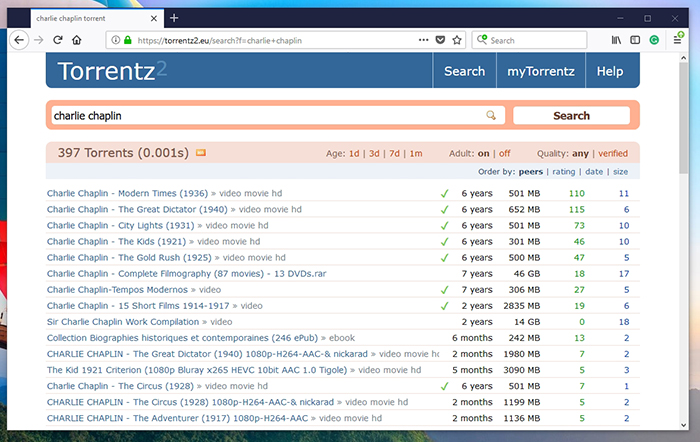700x442 pixels.
Task: Open Charlie Chaplin - Modern Times (1936) link
Action: (127, 193)
